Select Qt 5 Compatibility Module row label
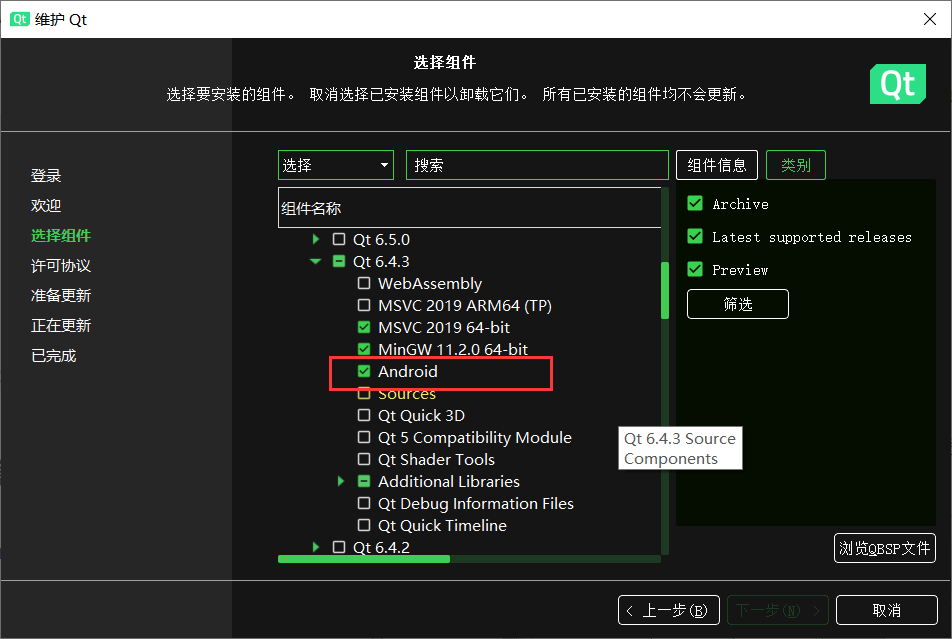 pos(475,437)
